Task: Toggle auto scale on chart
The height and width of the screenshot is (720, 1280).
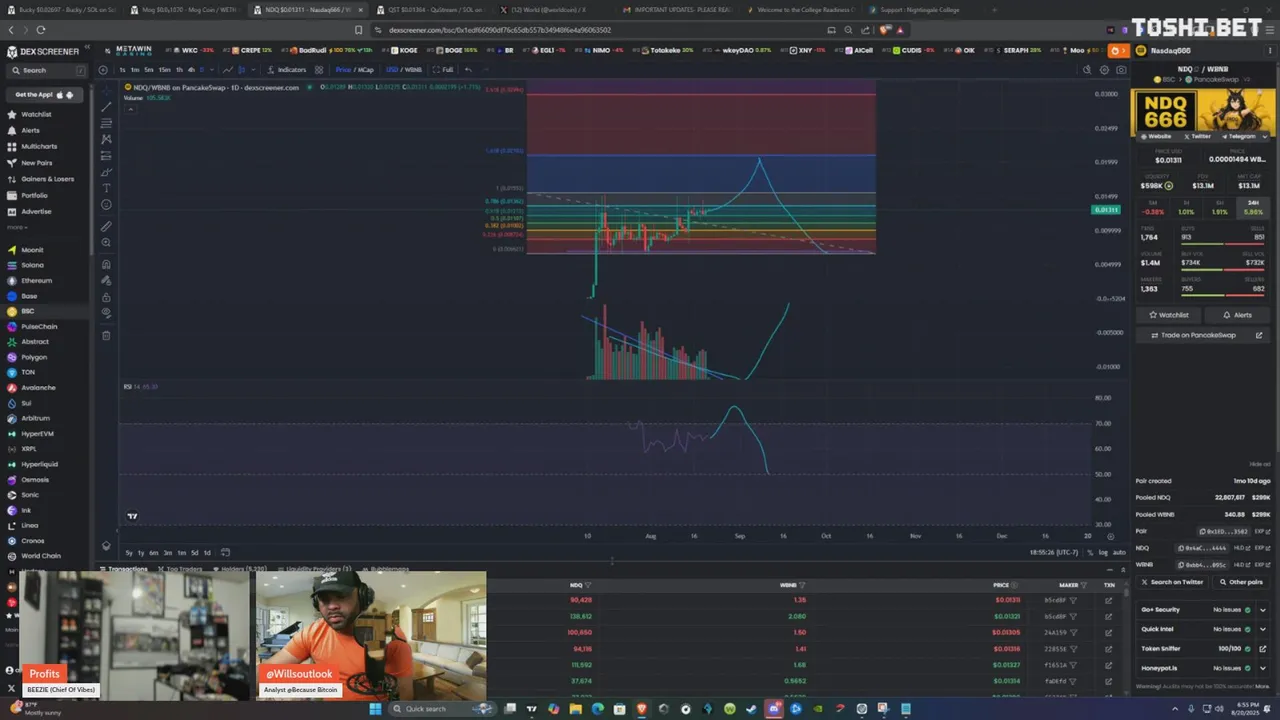Action: (x=1119, y=552)
